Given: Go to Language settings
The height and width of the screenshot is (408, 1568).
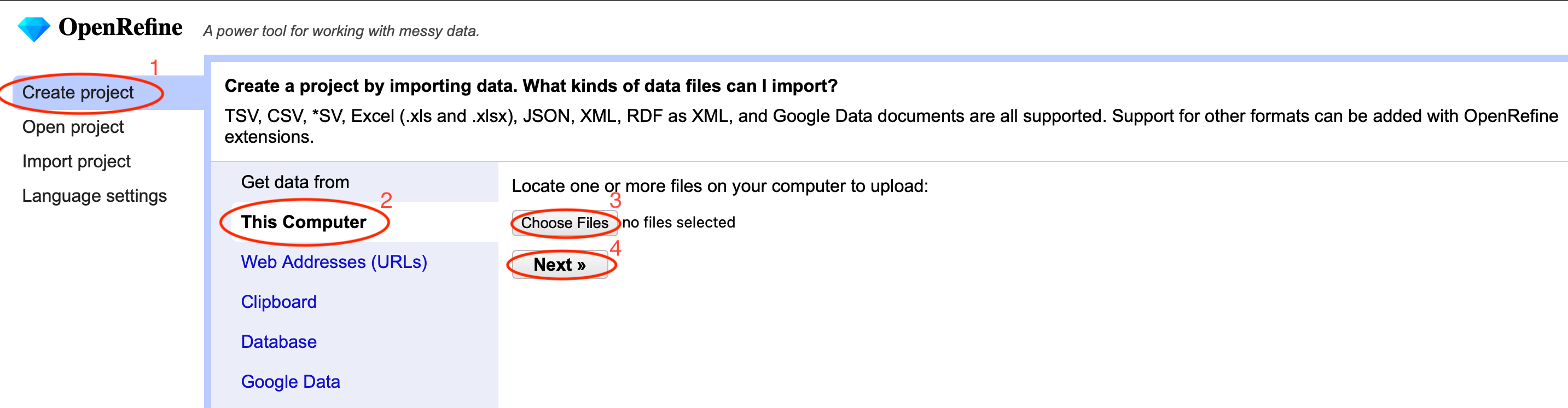Looking at the screenshot, I should pos(94,196).
